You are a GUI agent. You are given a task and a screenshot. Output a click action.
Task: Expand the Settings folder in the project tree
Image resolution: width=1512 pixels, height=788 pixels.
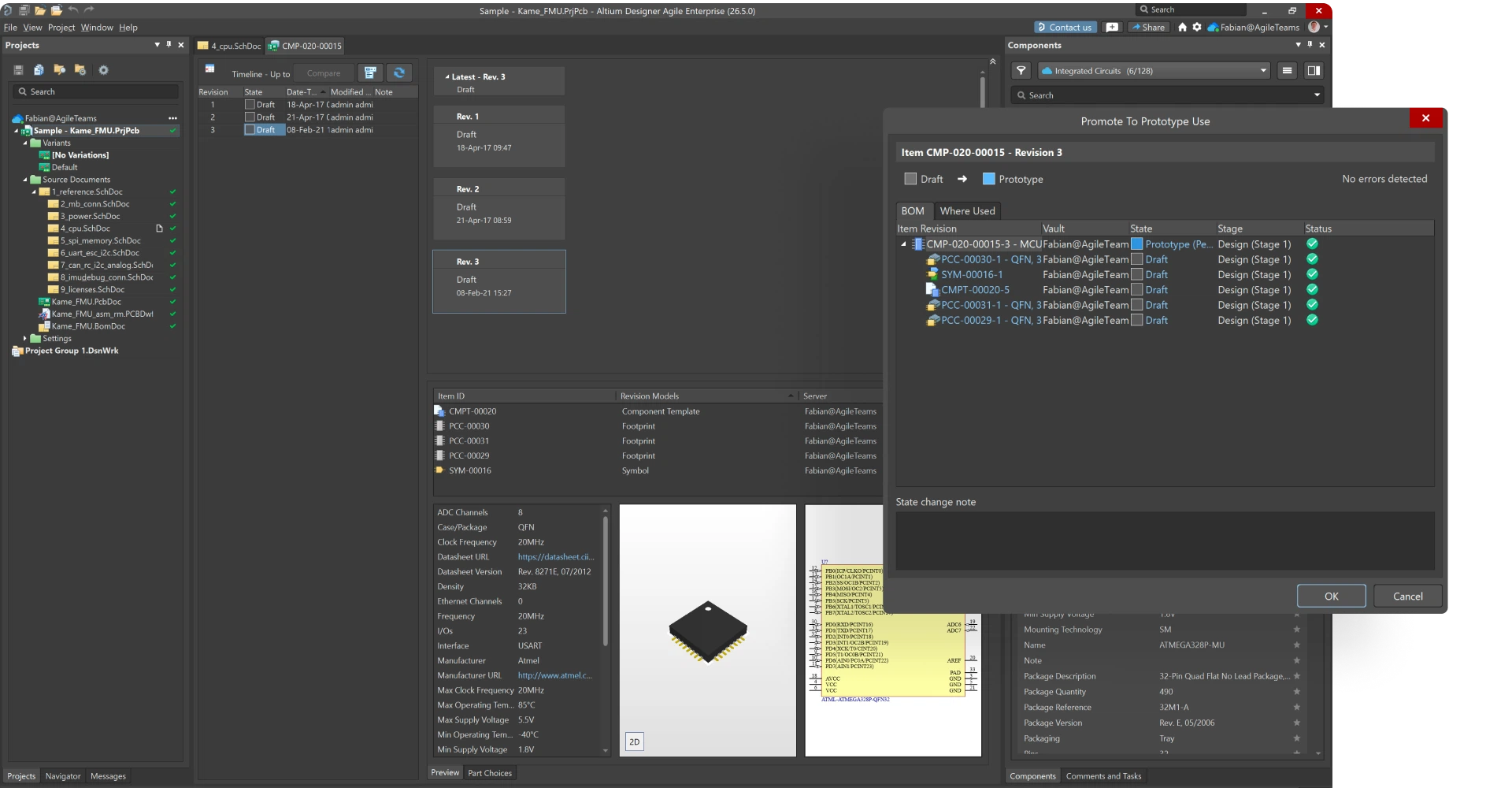pyautogui.click(x=25, y=339)
